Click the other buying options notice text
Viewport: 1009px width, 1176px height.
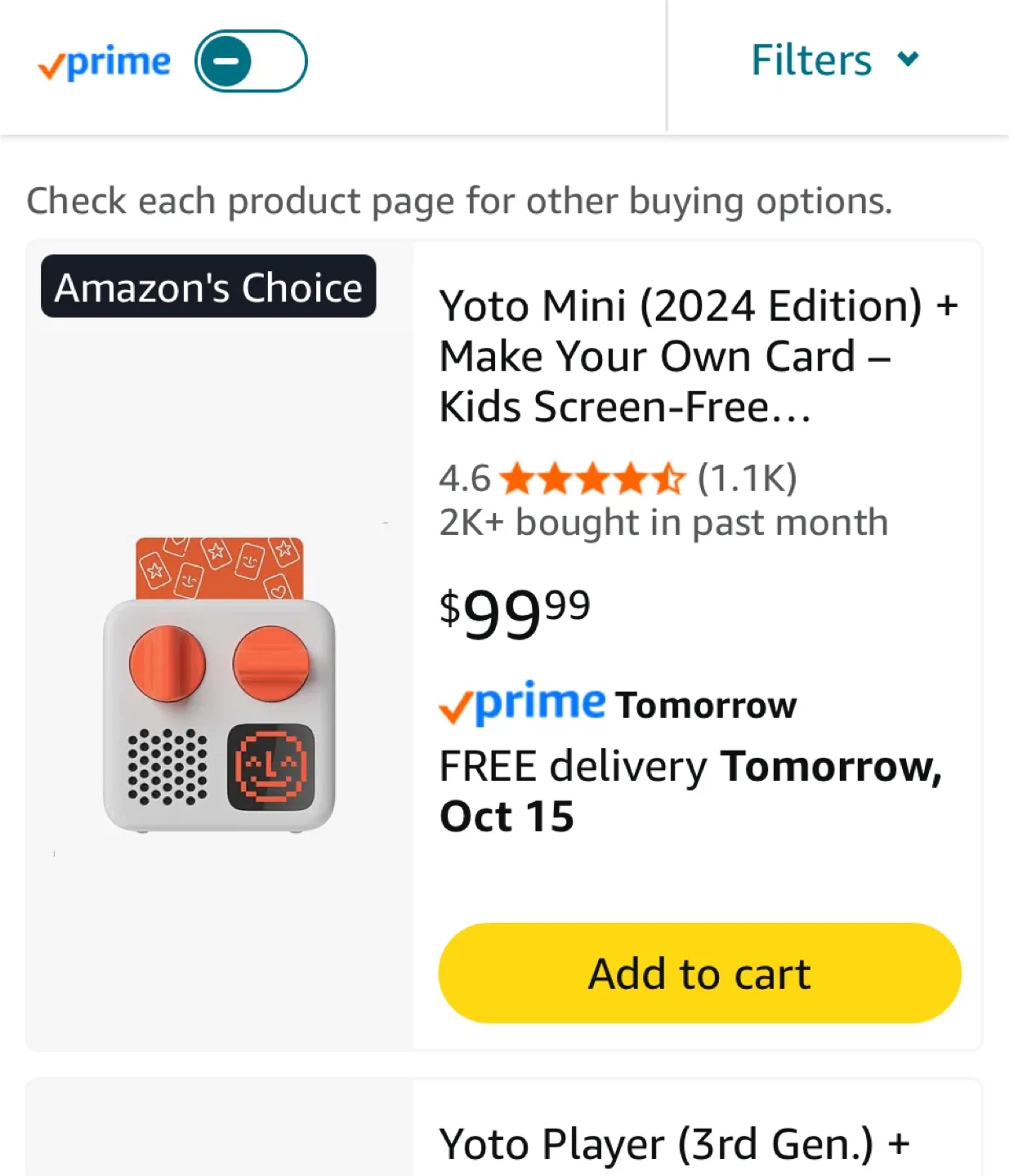tap(459, 201)
